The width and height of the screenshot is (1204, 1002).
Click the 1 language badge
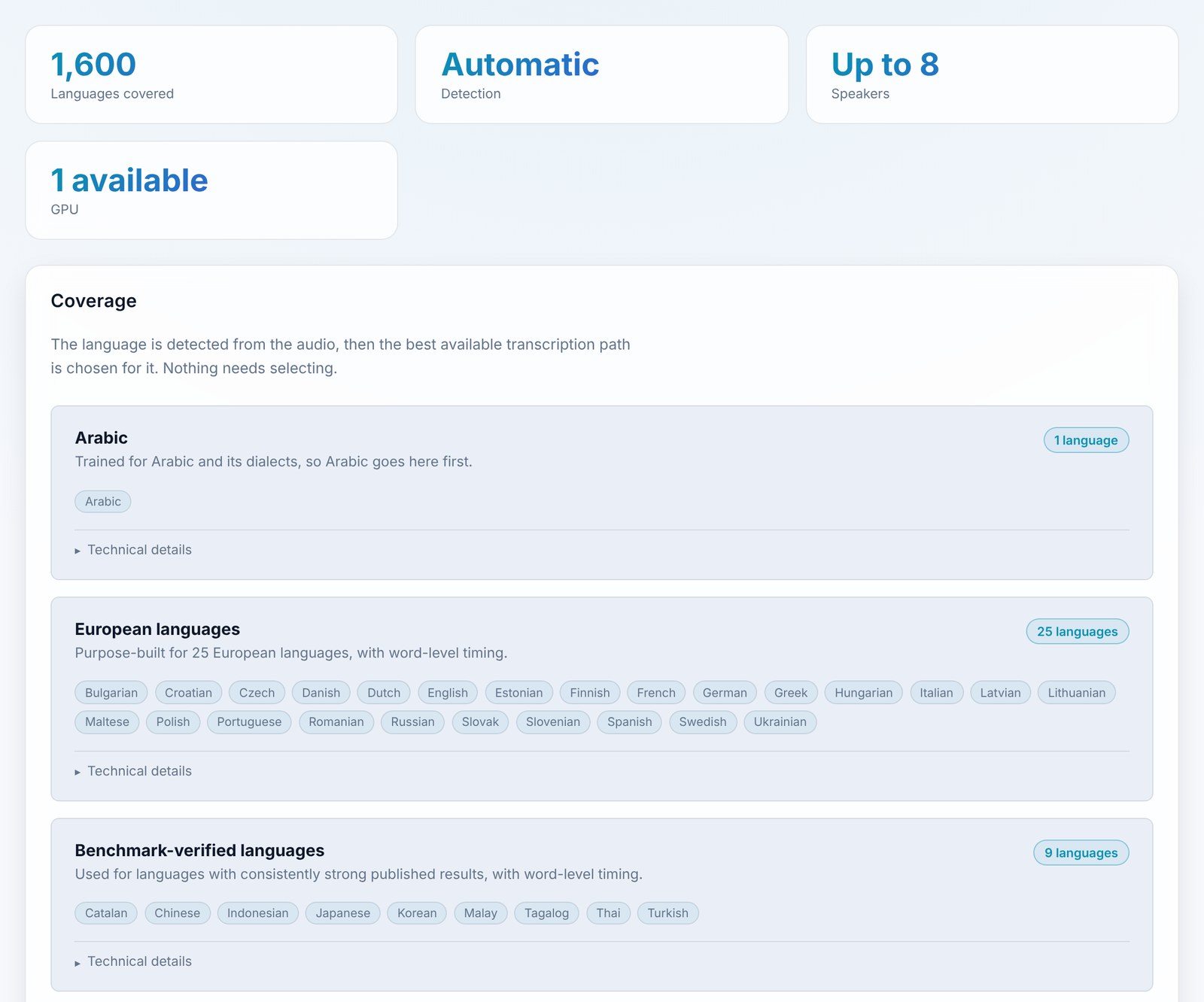[1086, 440]
